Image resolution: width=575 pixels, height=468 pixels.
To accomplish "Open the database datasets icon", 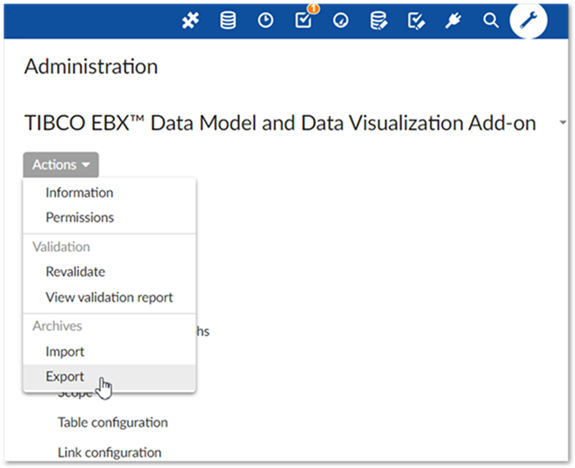I will pyautogui.click(x=228, y=20).
